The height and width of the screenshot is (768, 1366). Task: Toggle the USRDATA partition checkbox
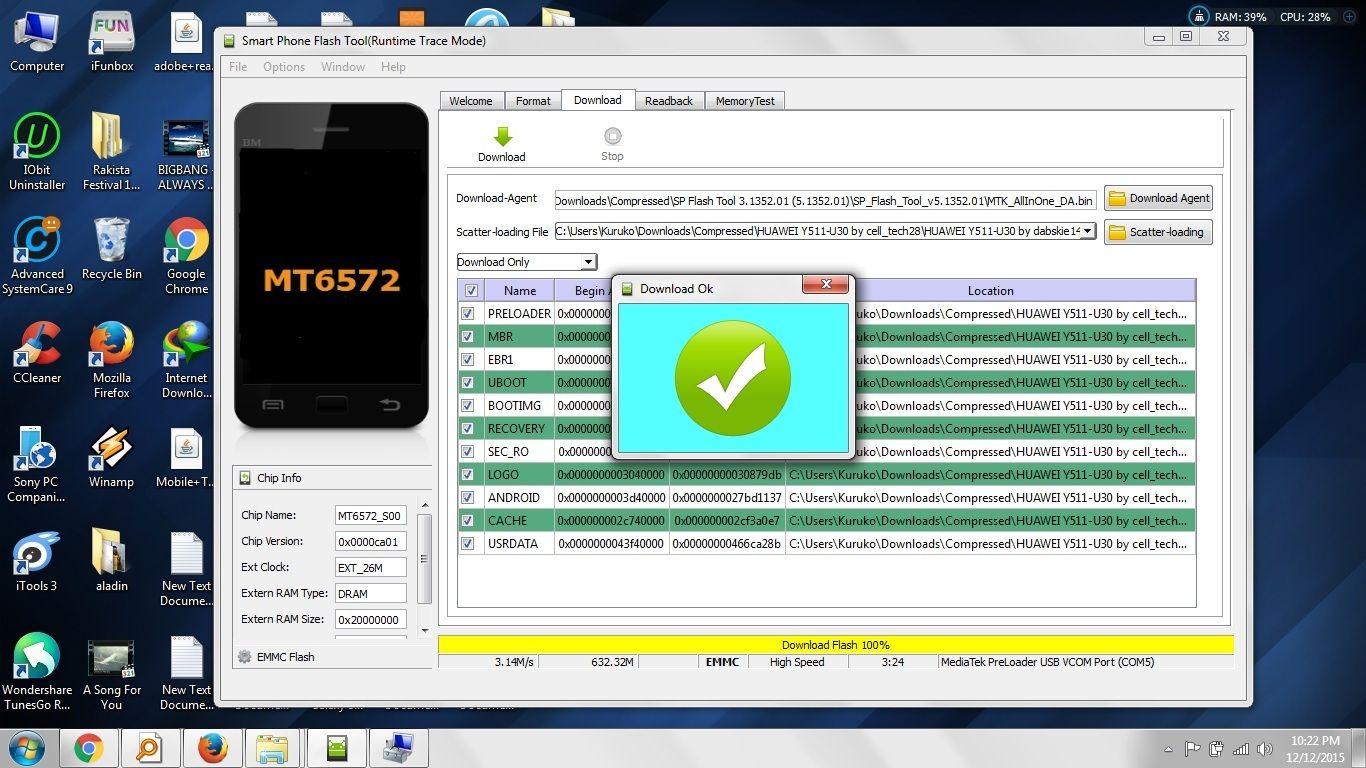click(x=467, y=544)
